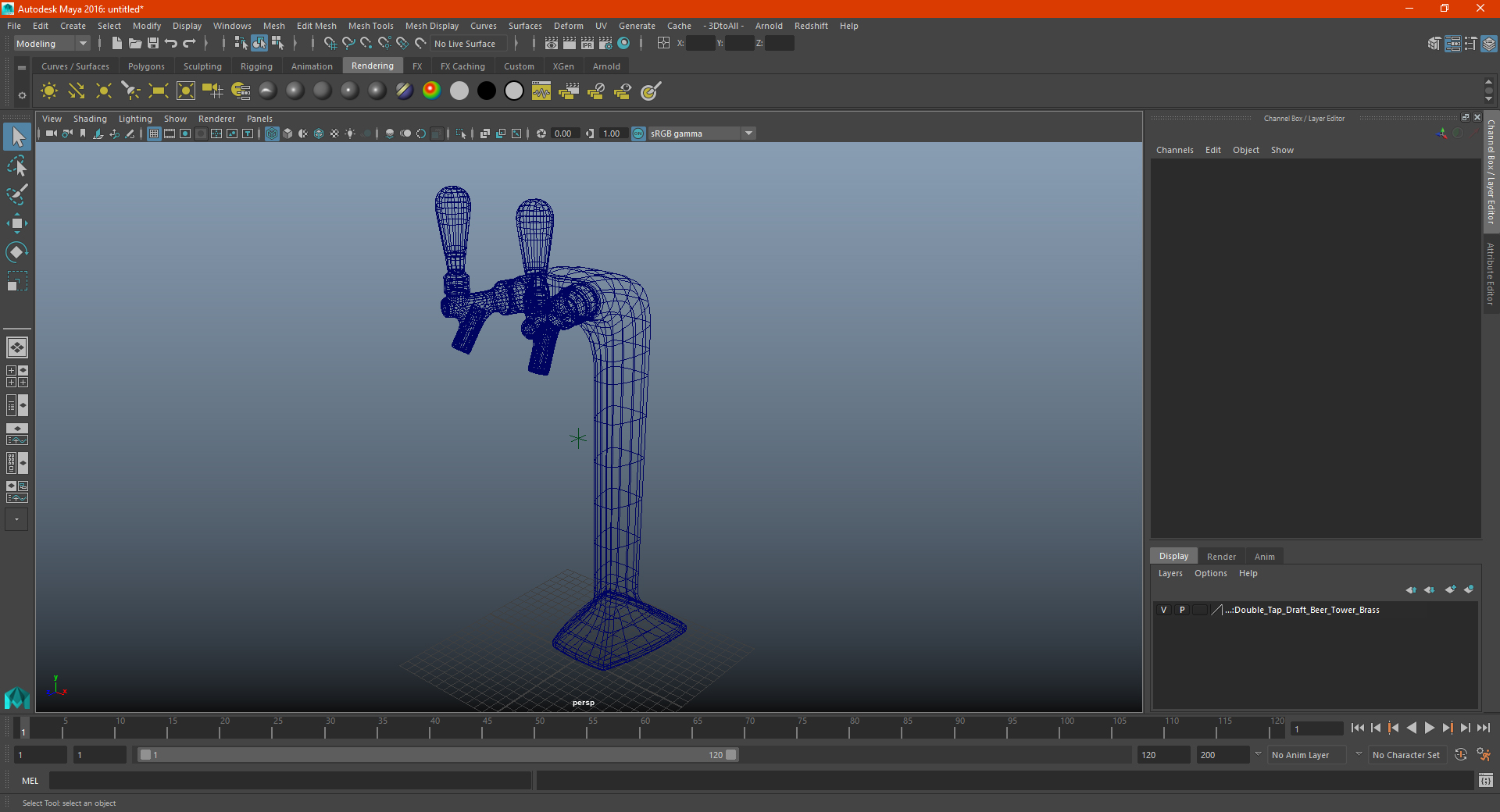Switch to the Arnold shelf tab
The width and height of the screenshot is (1500, 812).
click(606, 66)
